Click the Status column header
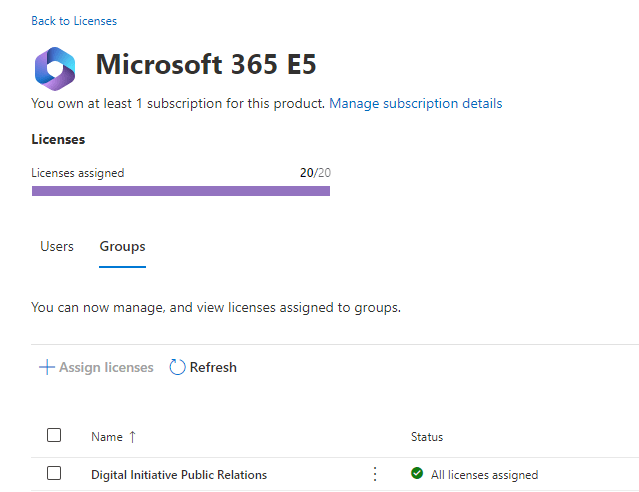The image size is (639, 492). click(x=427, y=437)
